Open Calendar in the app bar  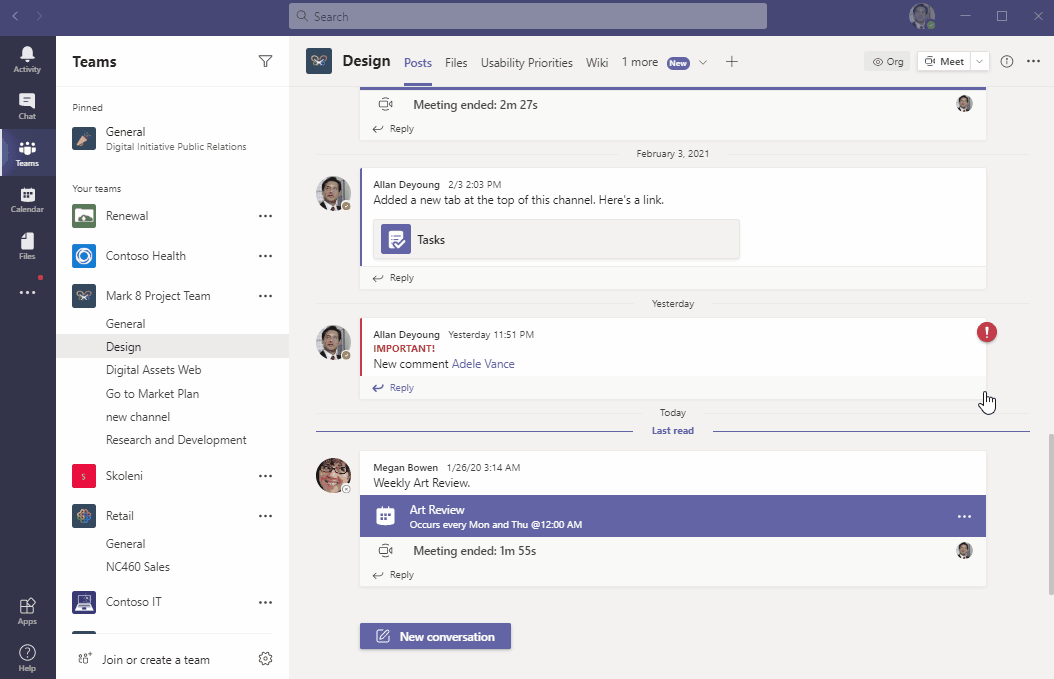coord(27,200)
